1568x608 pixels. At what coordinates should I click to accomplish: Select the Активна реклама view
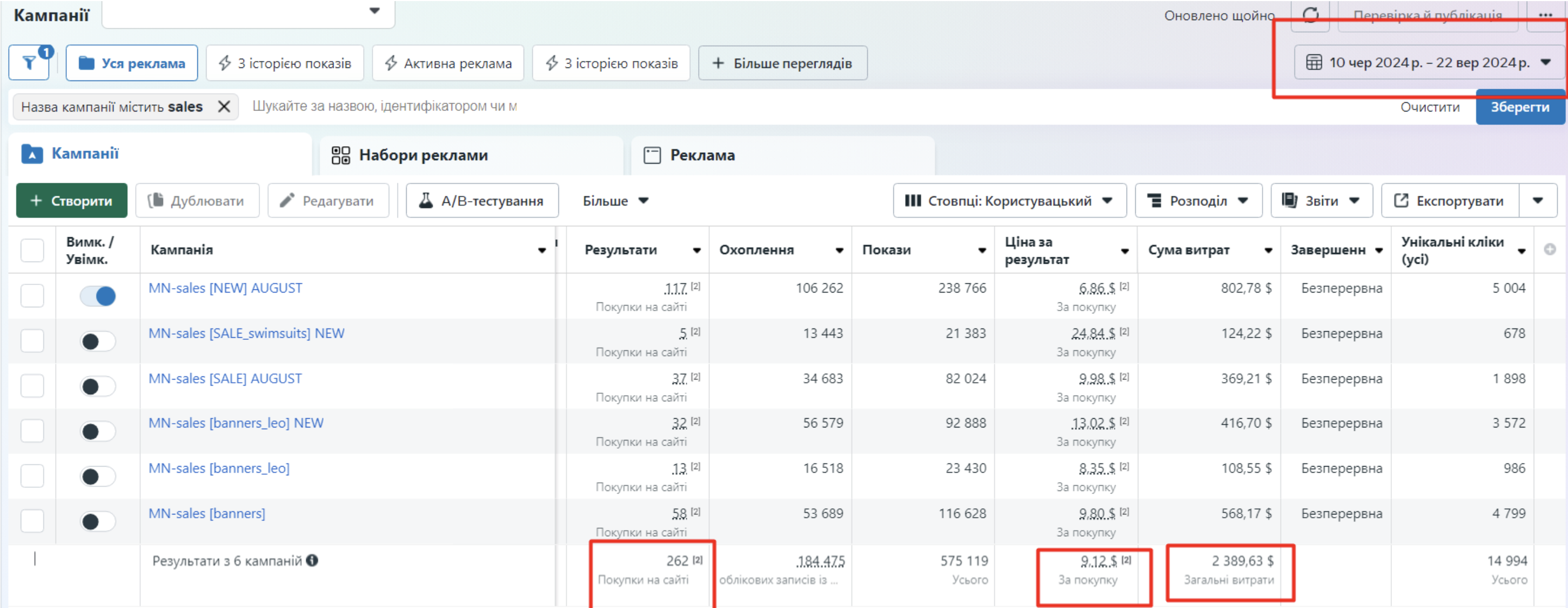[448, 63]
